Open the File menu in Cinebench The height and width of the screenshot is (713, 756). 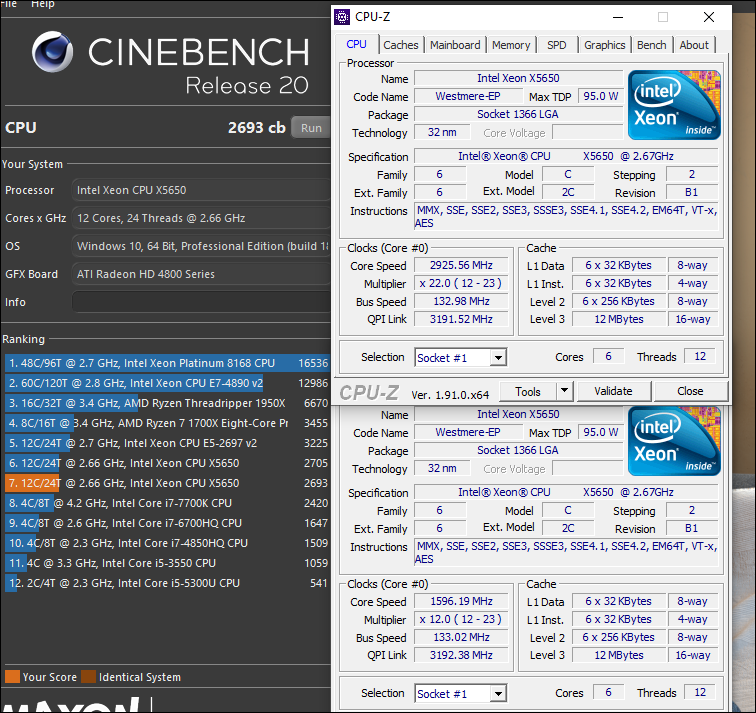[x=9, y=4]
